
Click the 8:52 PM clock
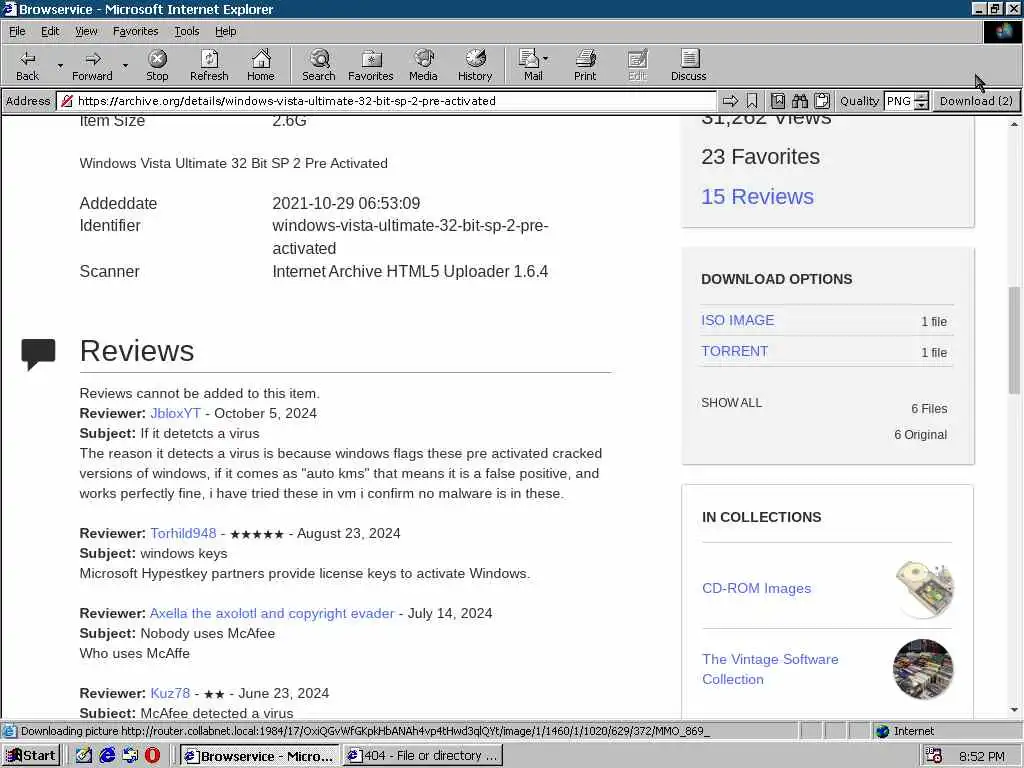[x=982, y=756]
